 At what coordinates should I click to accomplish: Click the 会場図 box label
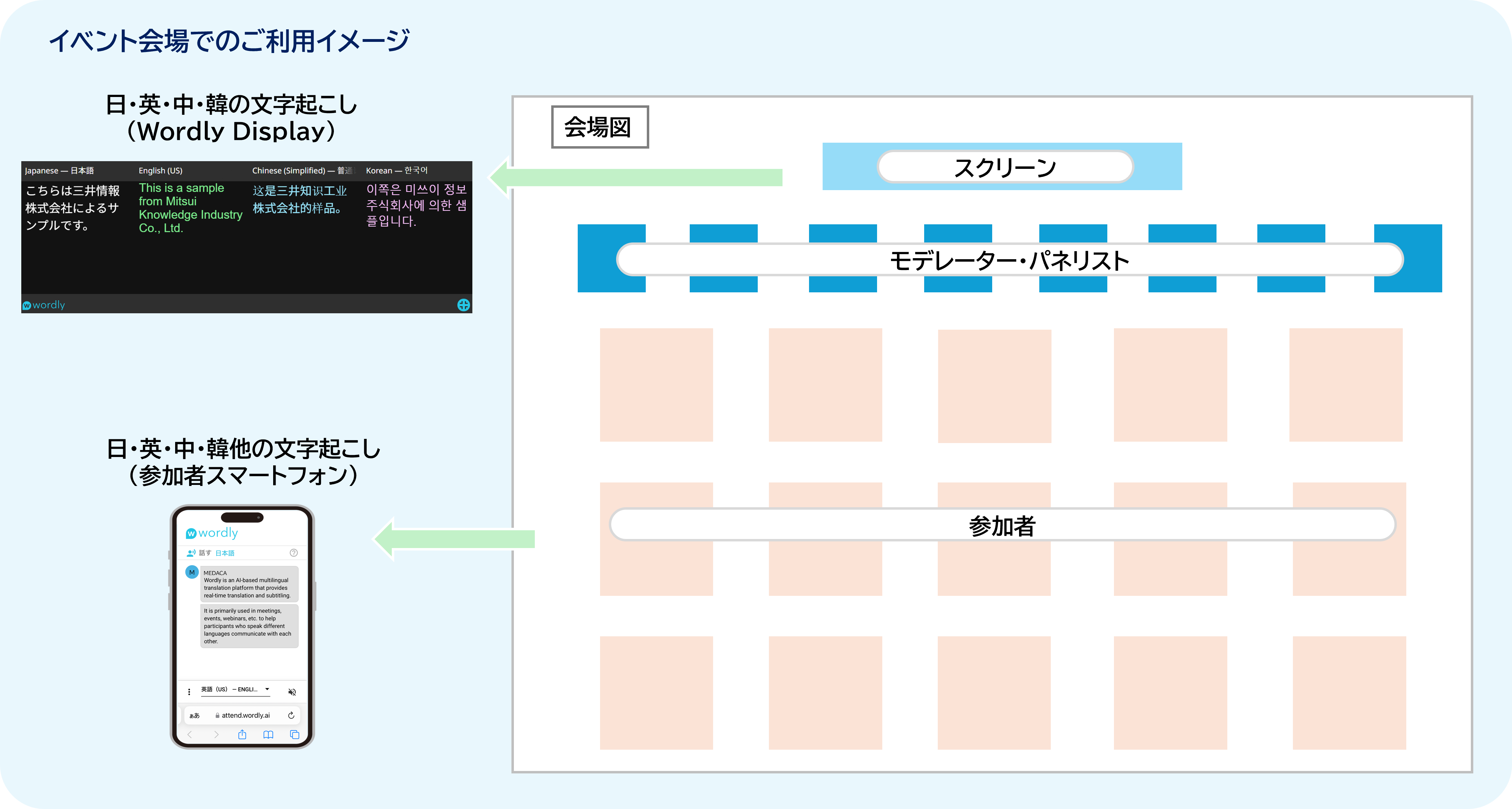(599, 127)
